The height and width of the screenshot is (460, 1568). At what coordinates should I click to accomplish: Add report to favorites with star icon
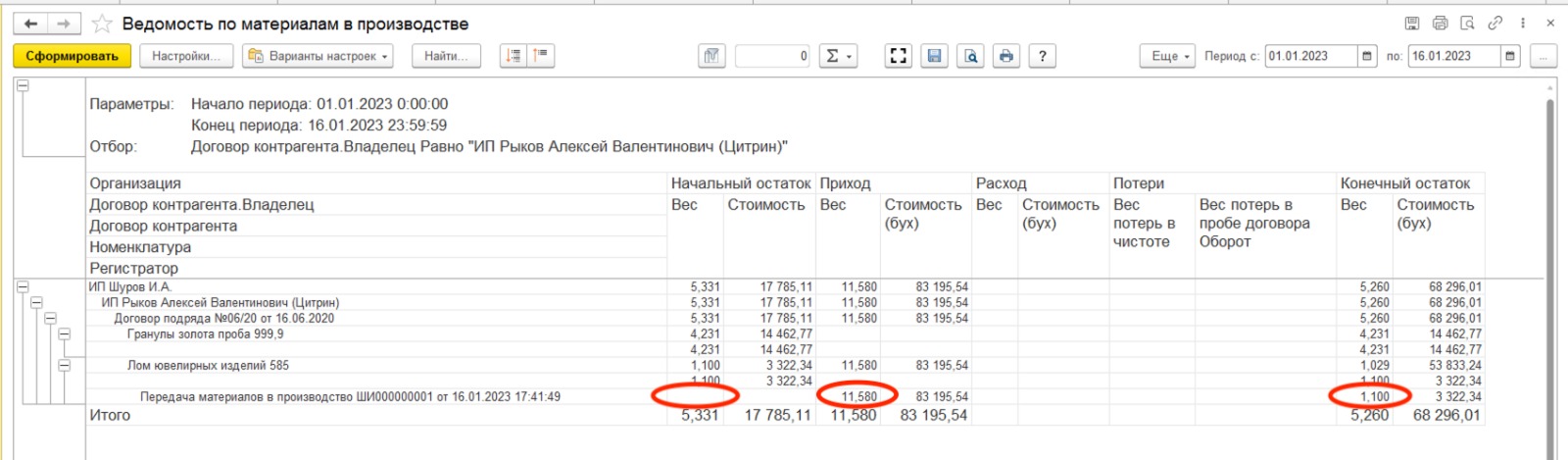(x=102, y=24)
